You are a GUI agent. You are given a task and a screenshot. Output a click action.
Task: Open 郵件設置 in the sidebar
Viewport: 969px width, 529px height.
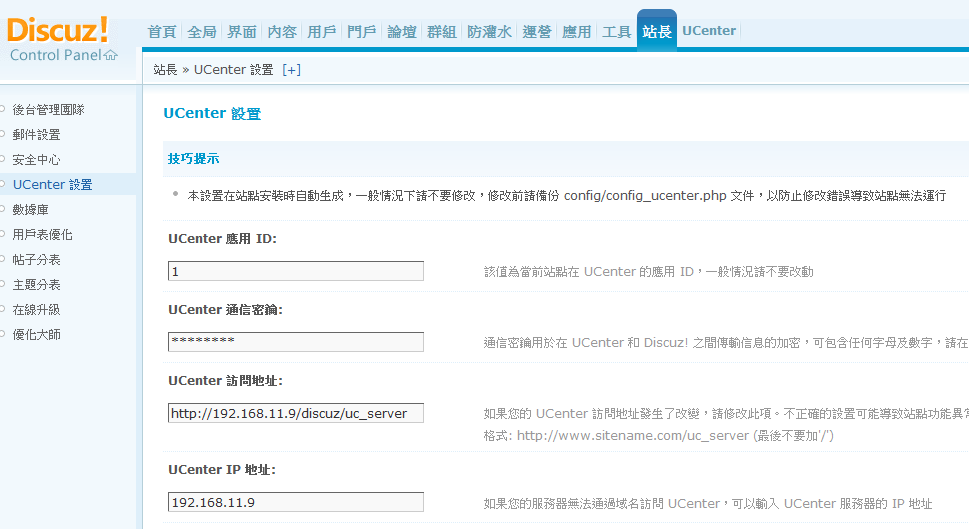pyautogui.click(x=36, y=135)
